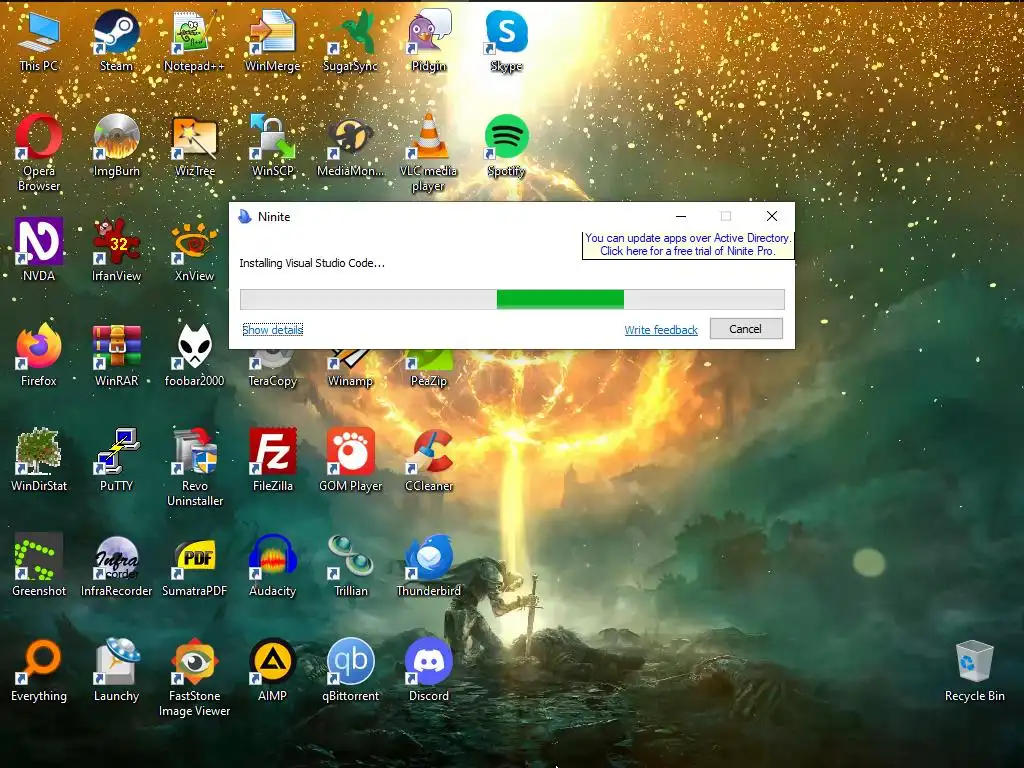Select the Everything search icon
This screenshot has width=1024, height=768.
(x=39, y=670)
